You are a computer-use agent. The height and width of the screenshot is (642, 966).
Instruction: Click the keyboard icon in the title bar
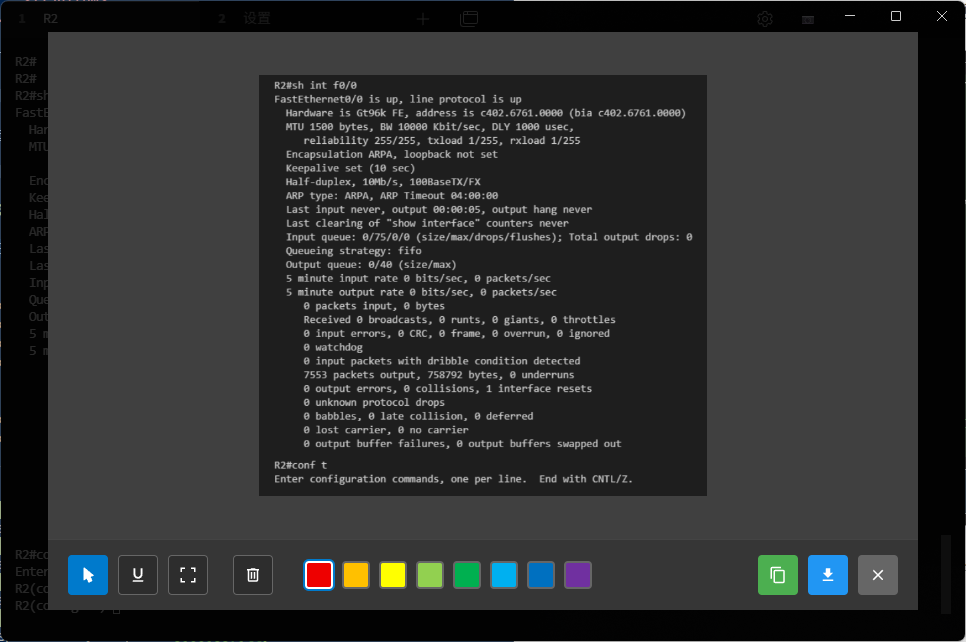(x=808, y=19)
